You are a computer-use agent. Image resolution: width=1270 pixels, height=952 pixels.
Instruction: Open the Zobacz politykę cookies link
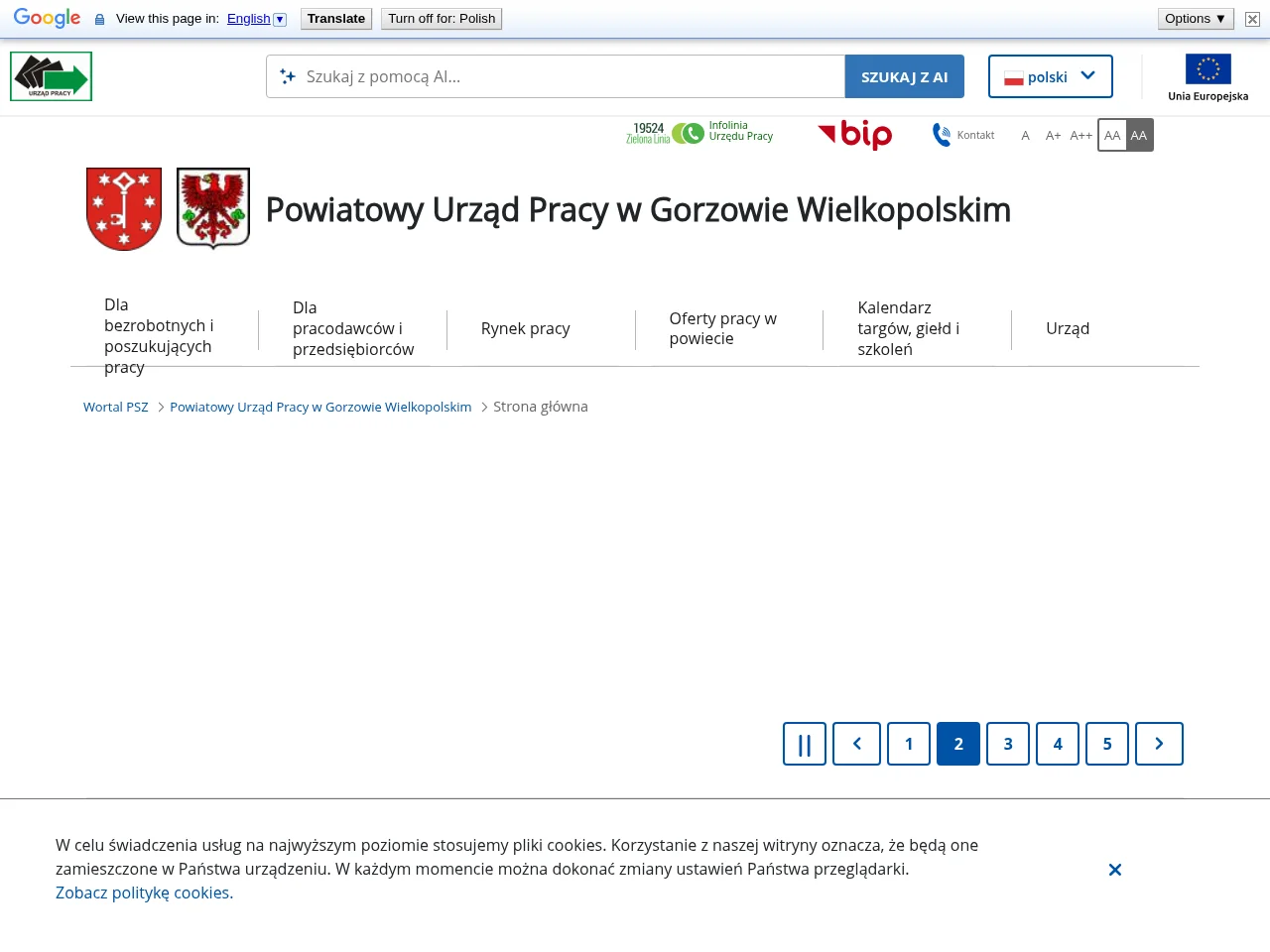pos(145,892)
